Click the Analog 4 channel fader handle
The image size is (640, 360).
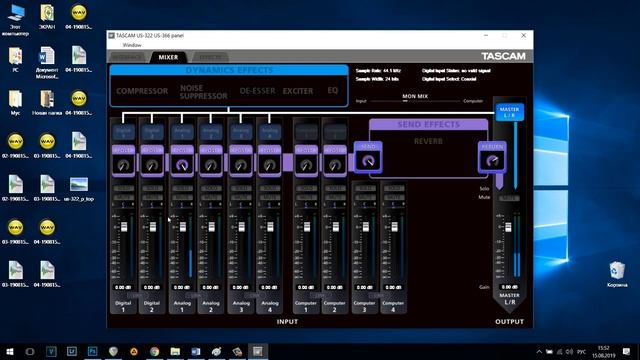click(270, 227)
